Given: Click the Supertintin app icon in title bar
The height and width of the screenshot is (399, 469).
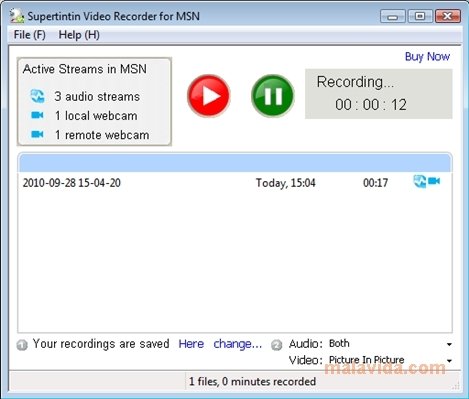Looking at the screenshot, I should pos(17,16).
